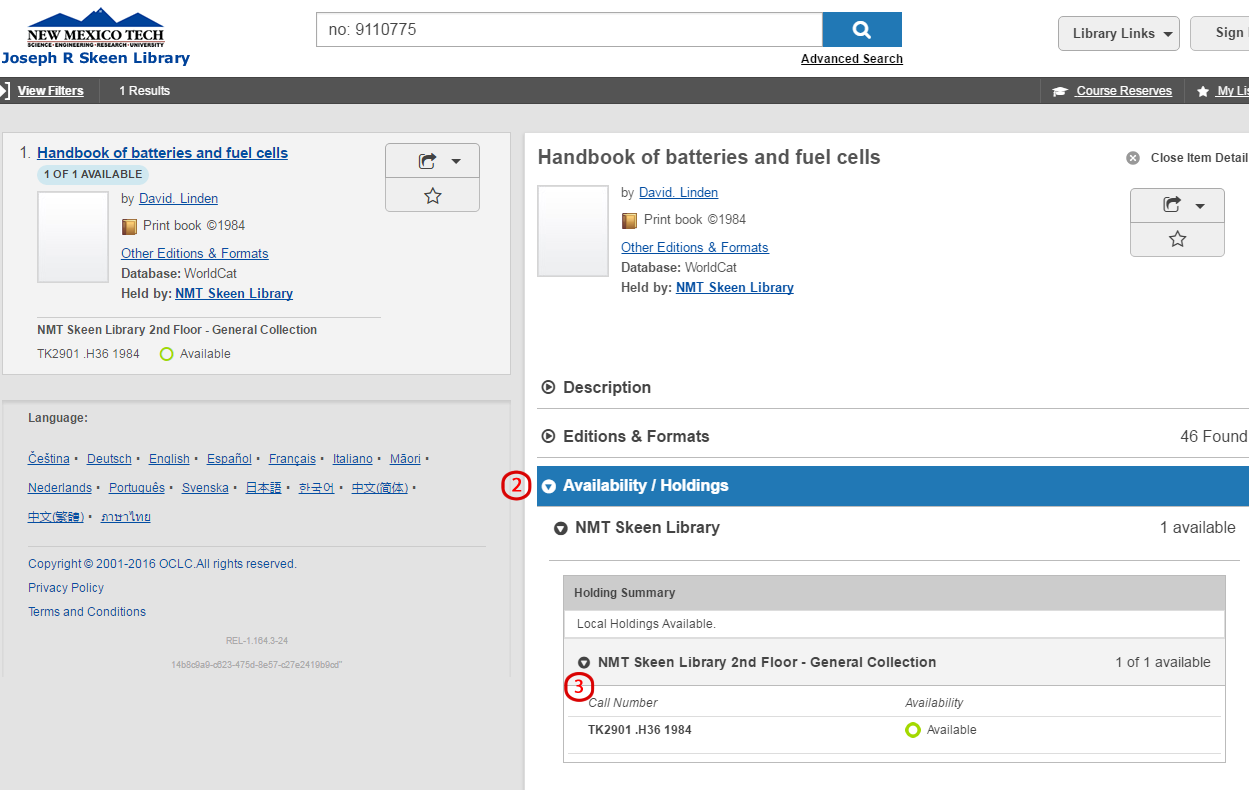The width and height of the screenshot is (1249, 790).
Task: Click NMT Skeen Library link in result card
Action: pos(234,294)
